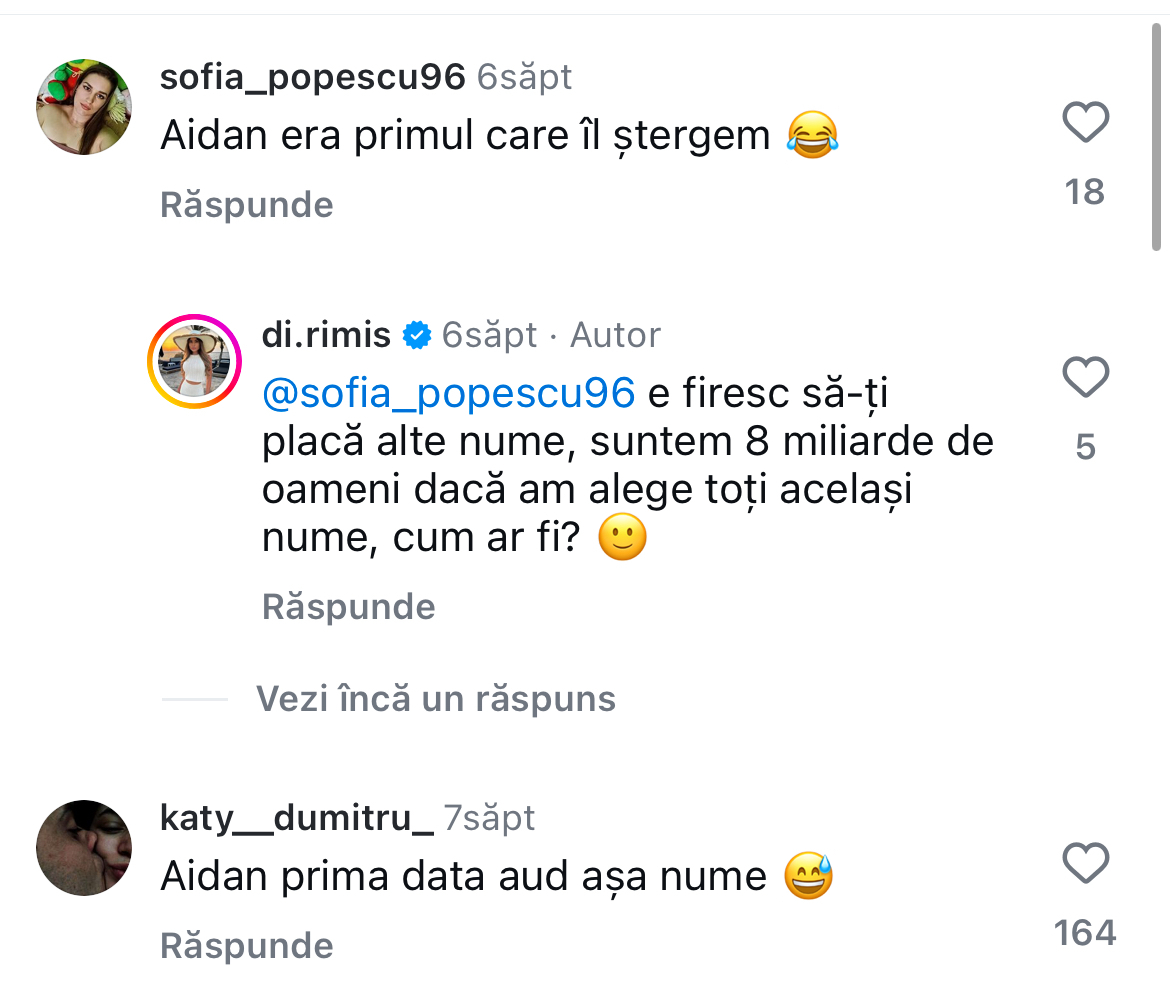Click the 6săpt timestamp on sofia_popescu96's comment
This screenshot has height=1004, width=1170.
524,77
